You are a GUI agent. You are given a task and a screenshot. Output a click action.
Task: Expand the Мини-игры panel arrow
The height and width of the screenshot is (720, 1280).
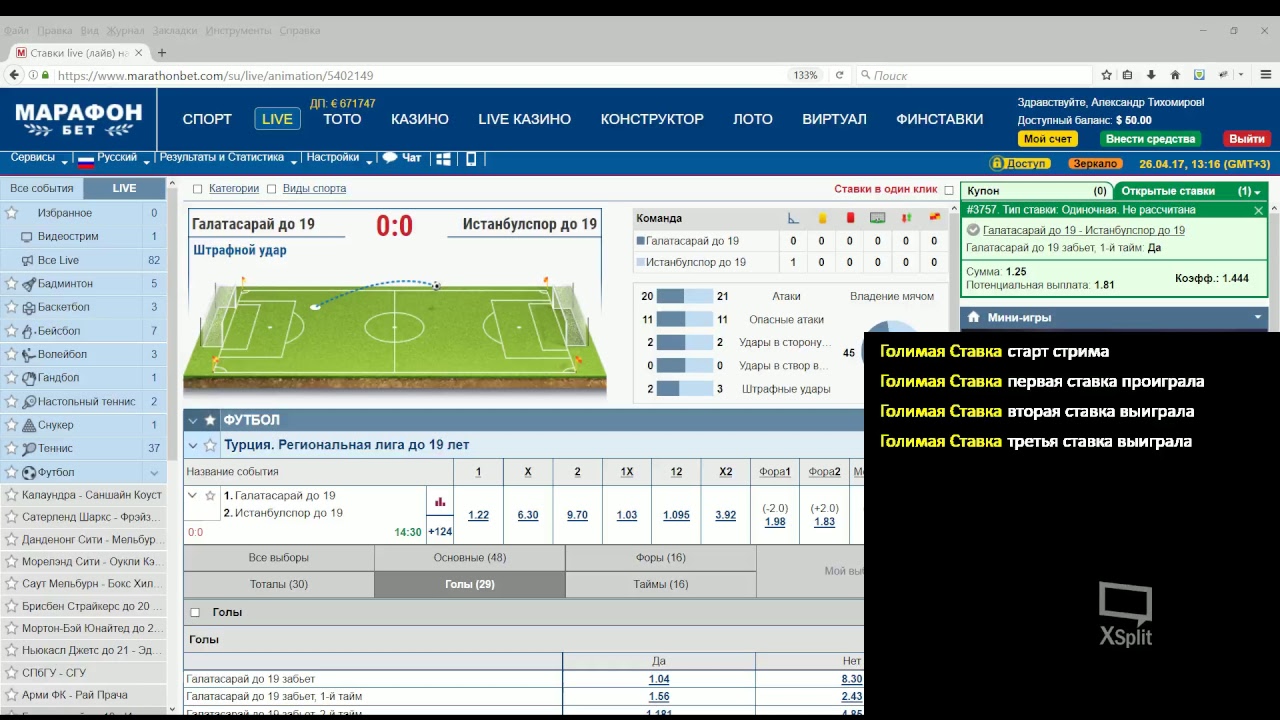point(1258,317)
